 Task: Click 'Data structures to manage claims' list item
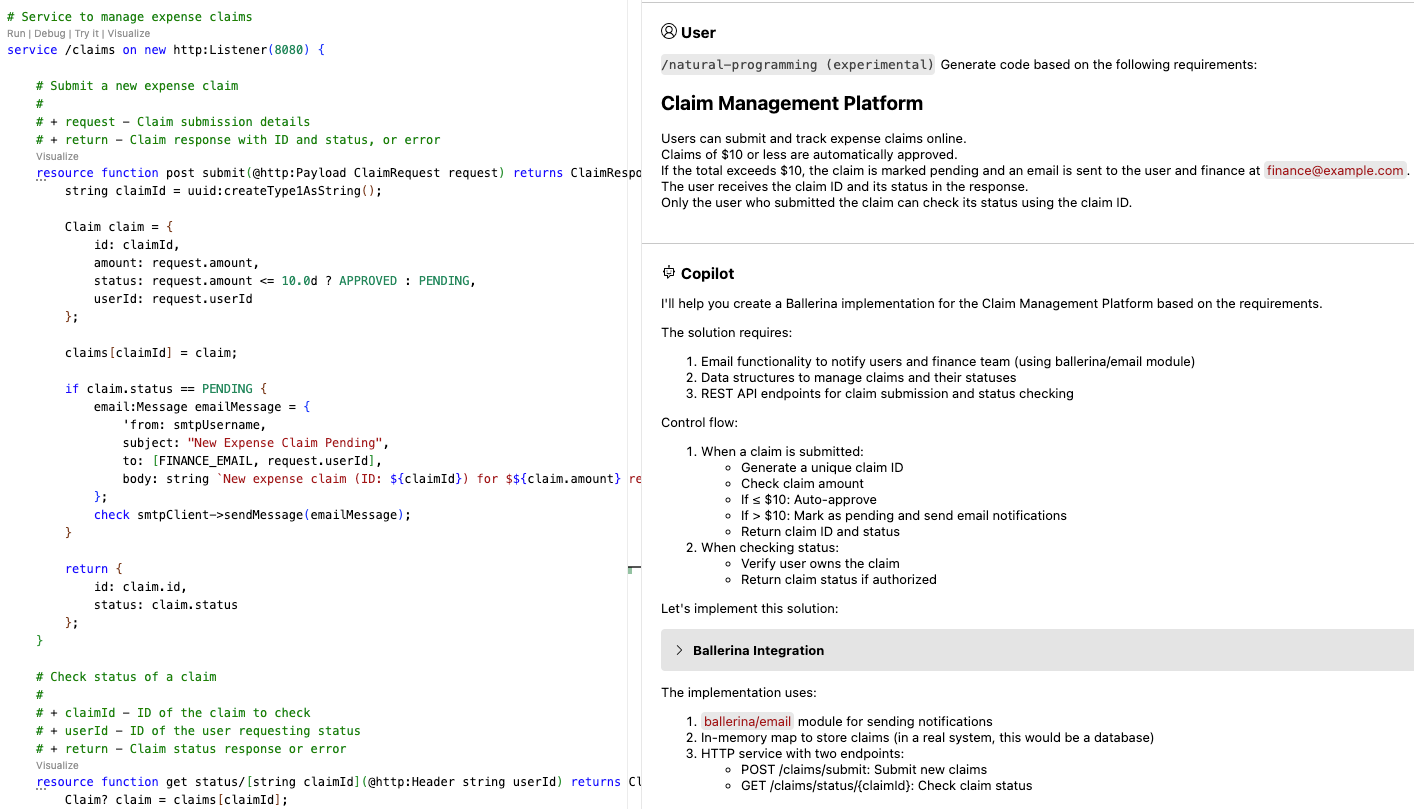pyautogui.click(x=859, y=377)
